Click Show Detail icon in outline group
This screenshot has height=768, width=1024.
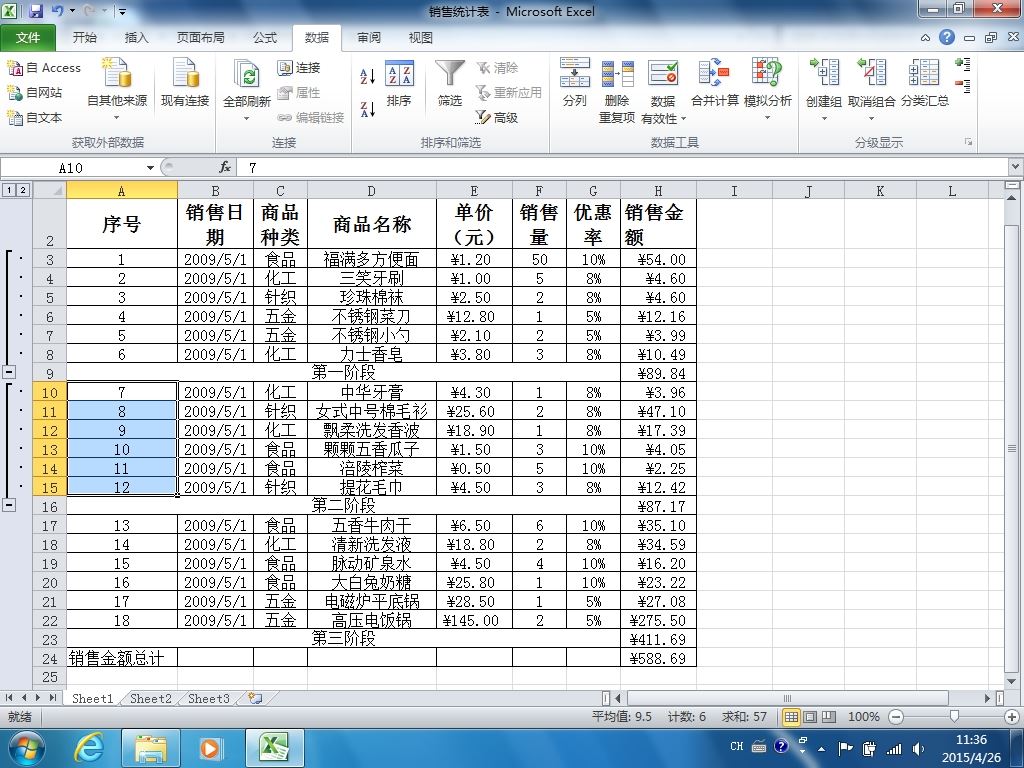(963, 63)
